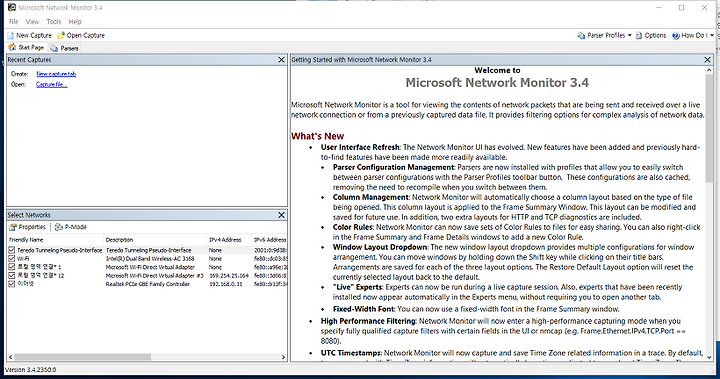
Task: Click Intel(R) Dual Band Wireless-AC 3168 description
Action: pos(150,259)
